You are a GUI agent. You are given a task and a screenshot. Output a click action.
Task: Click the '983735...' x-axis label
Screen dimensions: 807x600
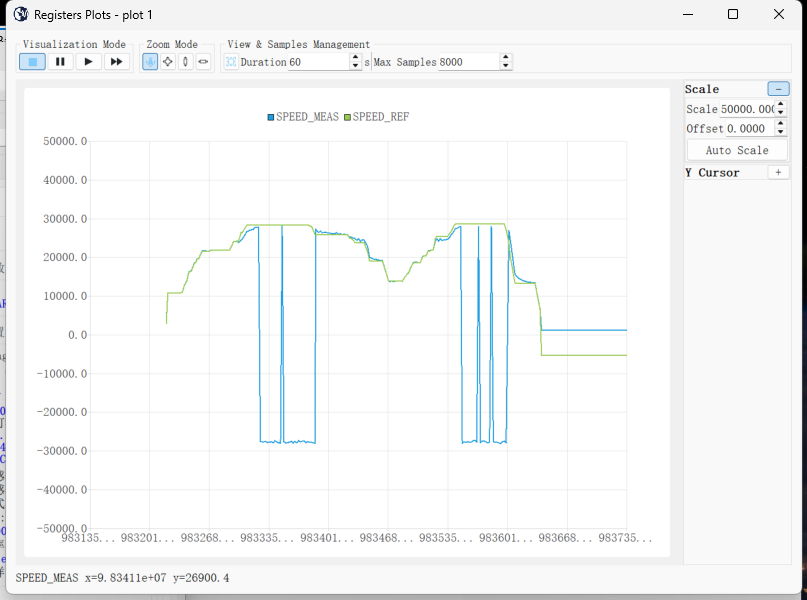pyautogui.click(x=625, y=538)
